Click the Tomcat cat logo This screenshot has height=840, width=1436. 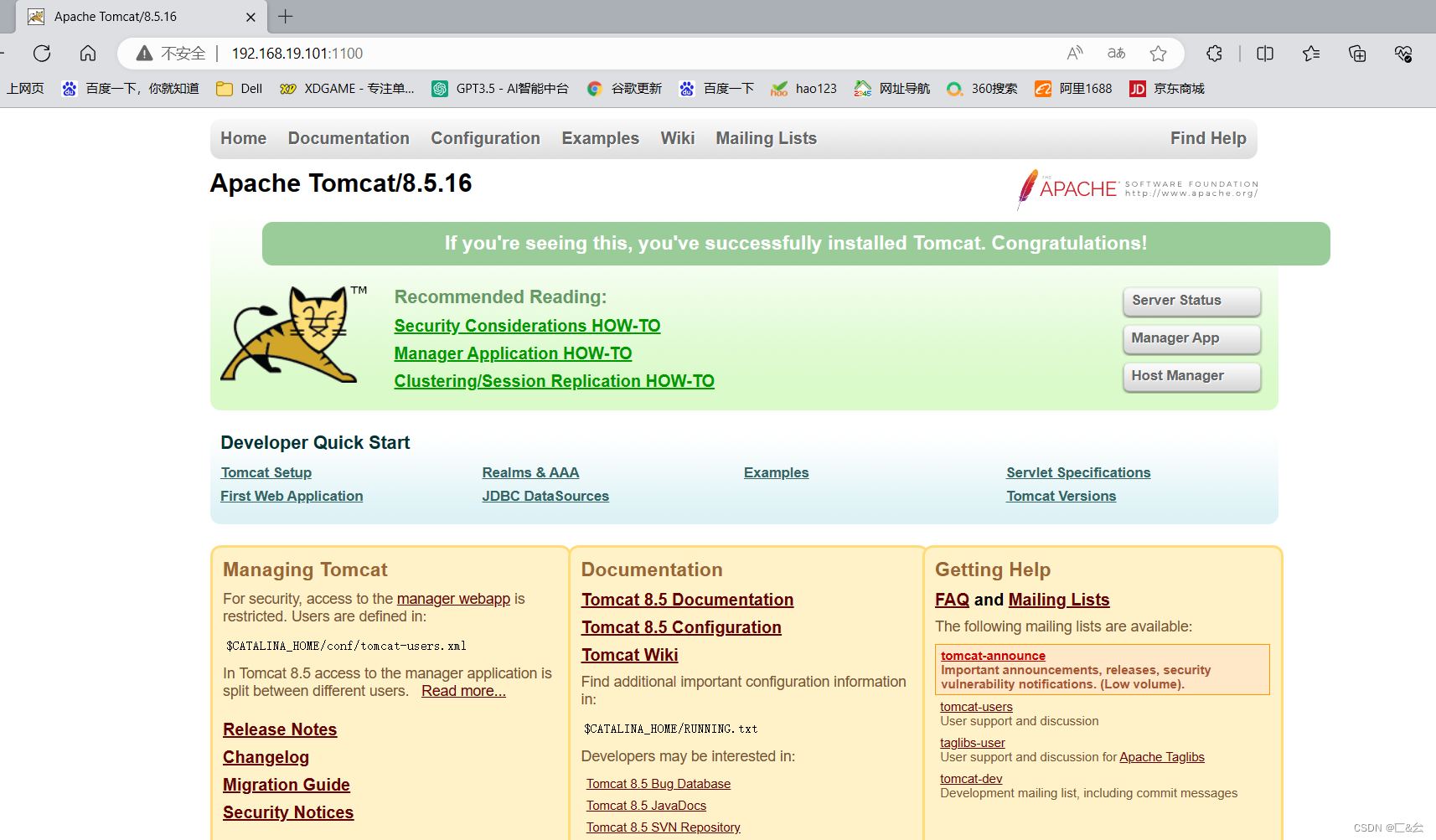[294, 334]
